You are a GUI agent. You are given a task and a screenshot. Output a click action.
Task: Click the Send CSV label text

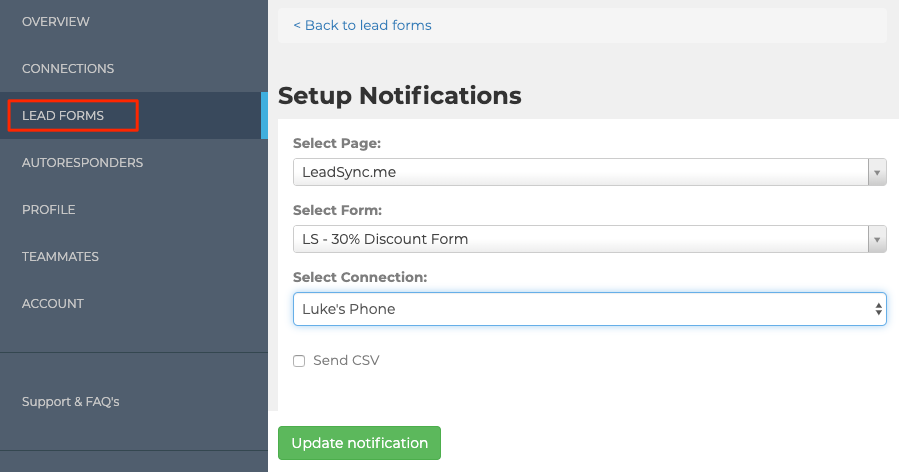[346, 360]
